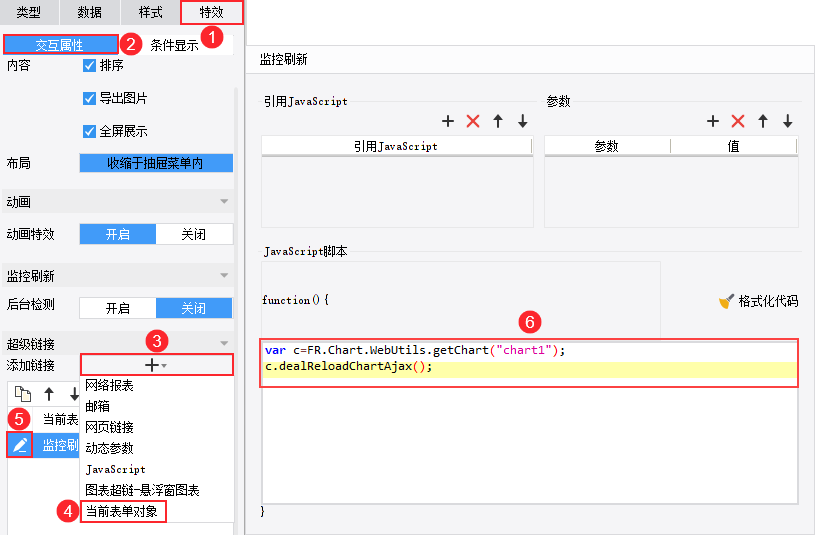The width and height of the screenshot is (815, 535).
Task: Disable the 全屏展示 option
Action: click(89, 131)
